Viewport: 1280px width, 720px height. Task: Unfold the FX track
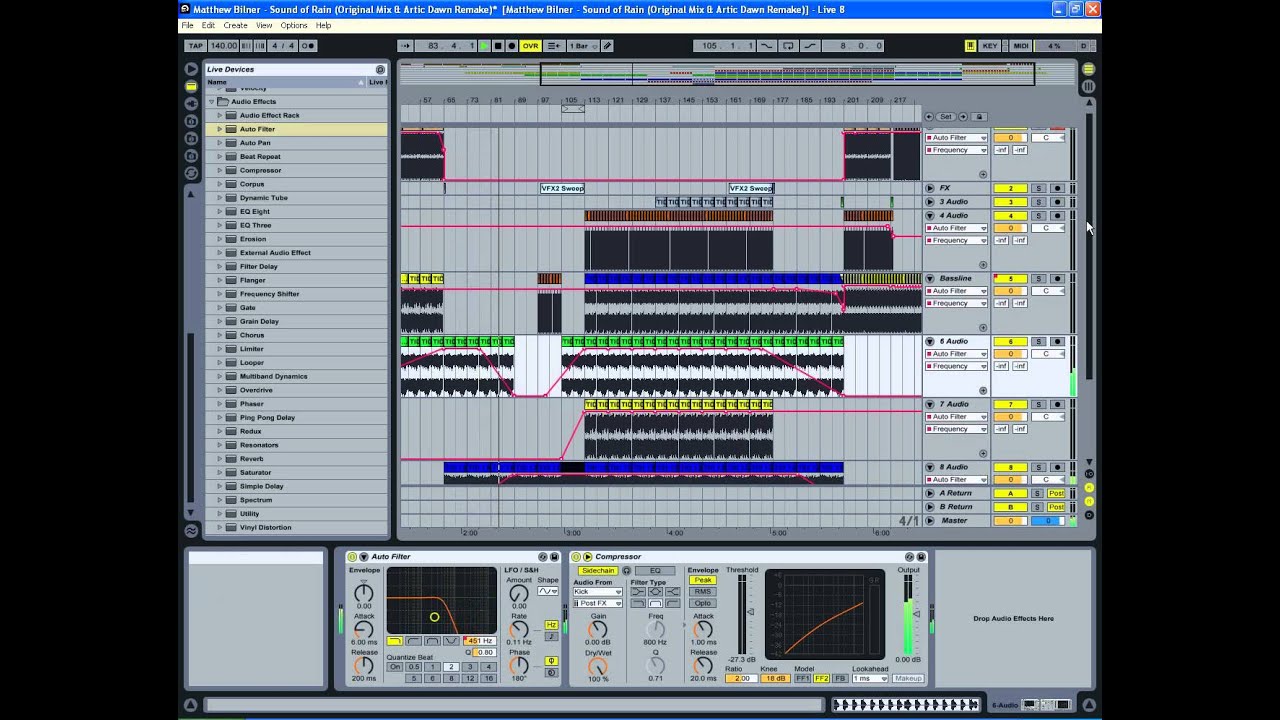tap(930, 188)
